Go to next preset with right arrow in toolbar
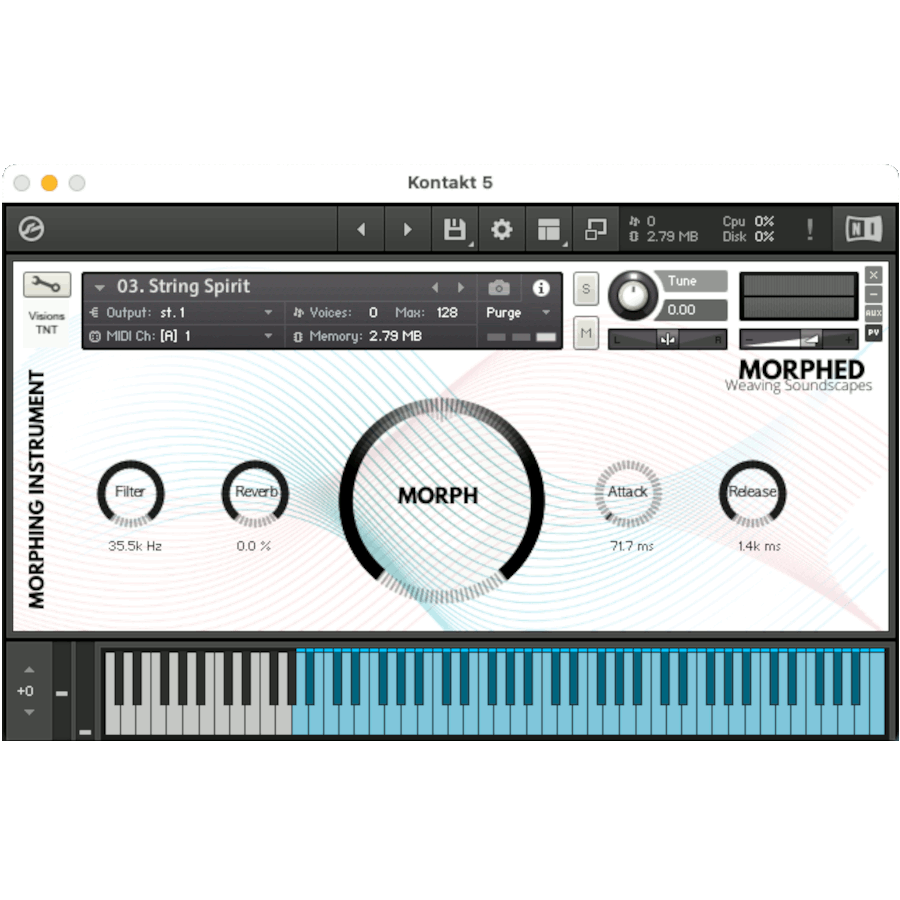 point(408,230)
